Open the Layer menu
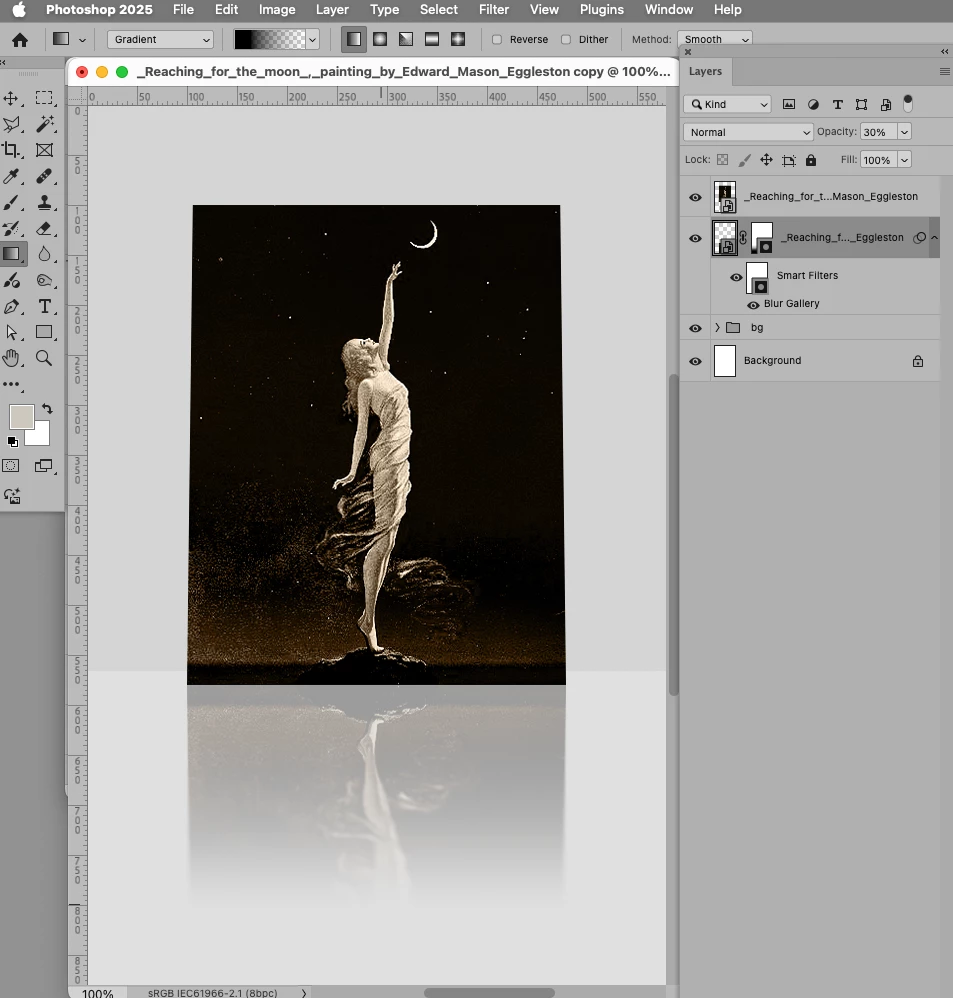The width and height of the screenshot is (953, 998). (332, 10)
